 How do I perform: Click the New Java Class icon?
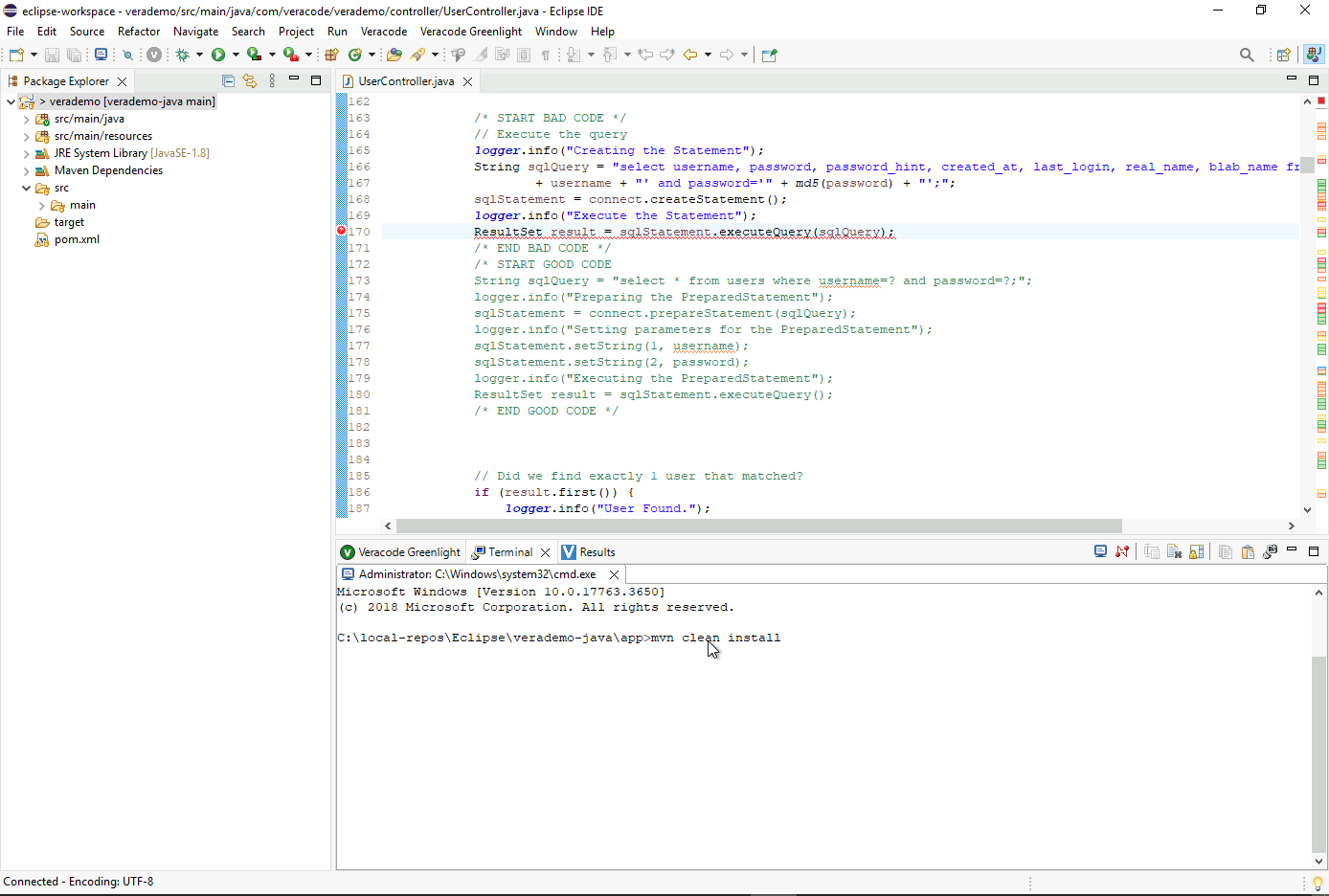click(355, 55)
